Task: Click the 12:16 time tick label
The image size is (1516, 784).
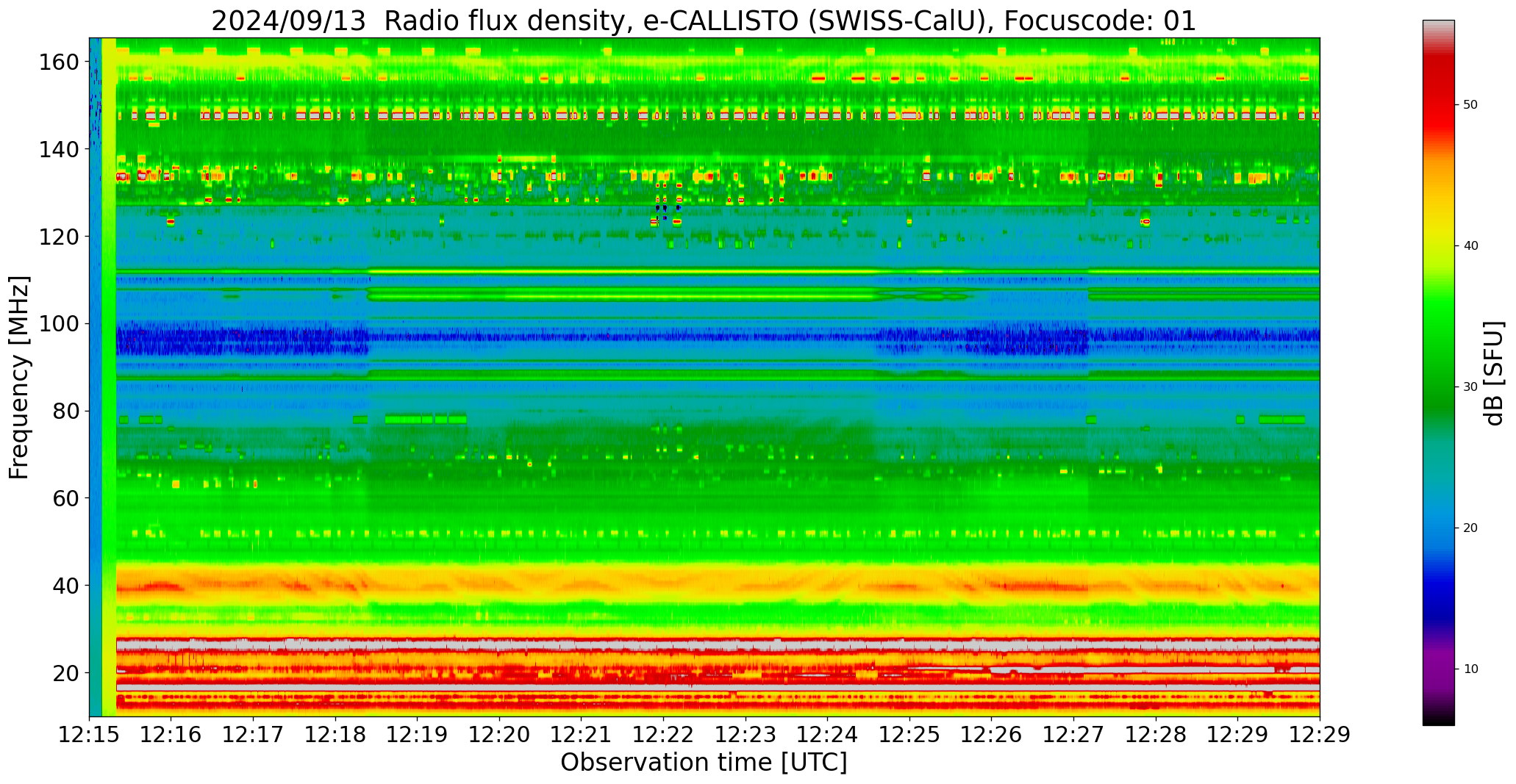Action: click(171, 735)
